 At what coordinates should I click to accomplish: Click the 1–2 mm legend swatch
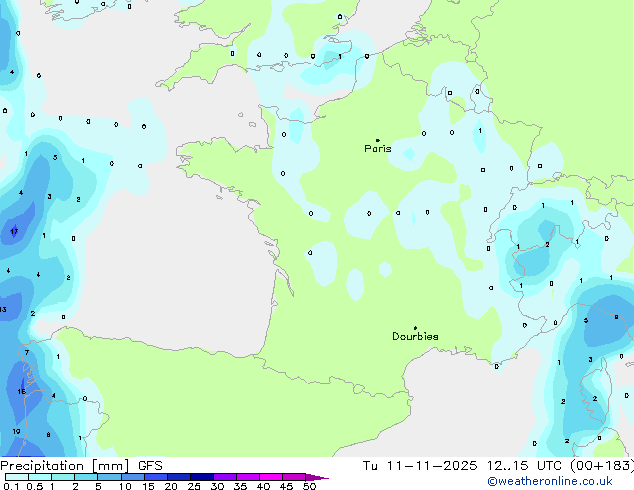coord(63,477)
